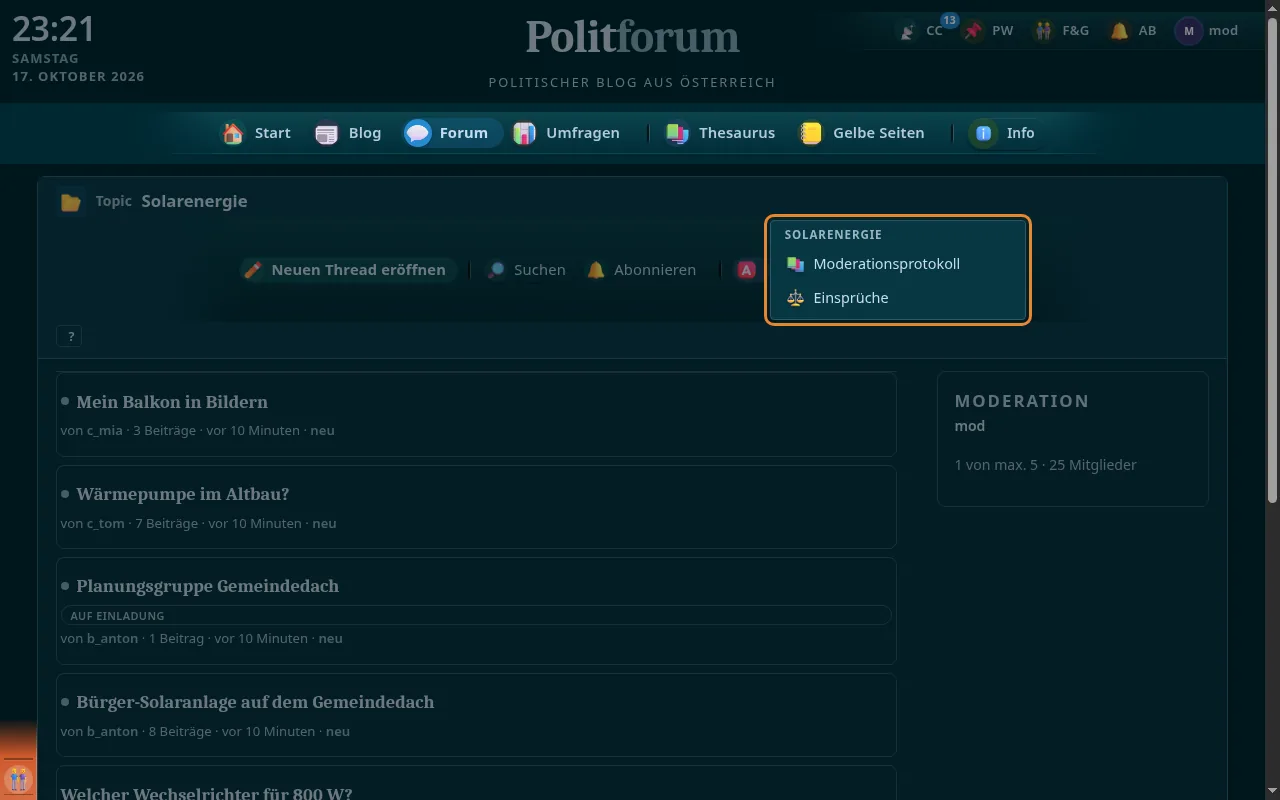1280x800 pixels.
Task: Click the pencil icon for new thread
Action: 253,270
